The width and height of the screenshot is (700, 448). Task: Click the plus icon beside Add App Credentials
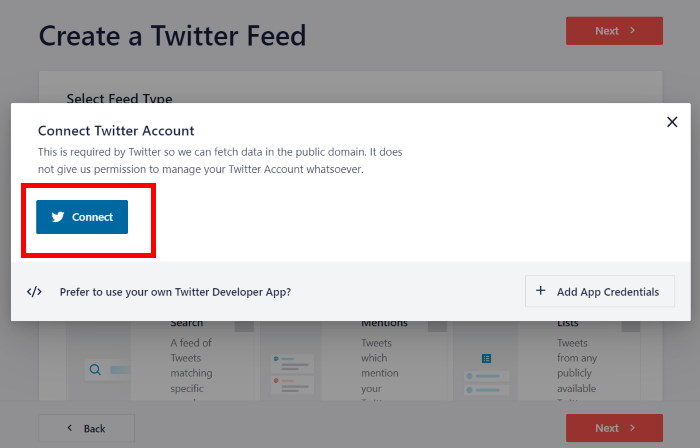click(x=541, y=291)
